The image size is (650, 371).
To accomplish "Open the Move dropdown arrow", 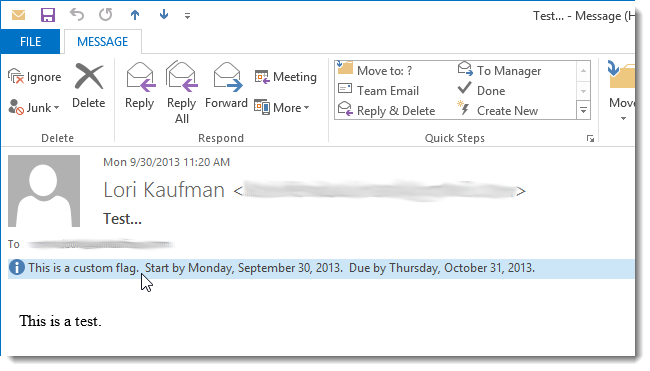I will click(623, 119).
